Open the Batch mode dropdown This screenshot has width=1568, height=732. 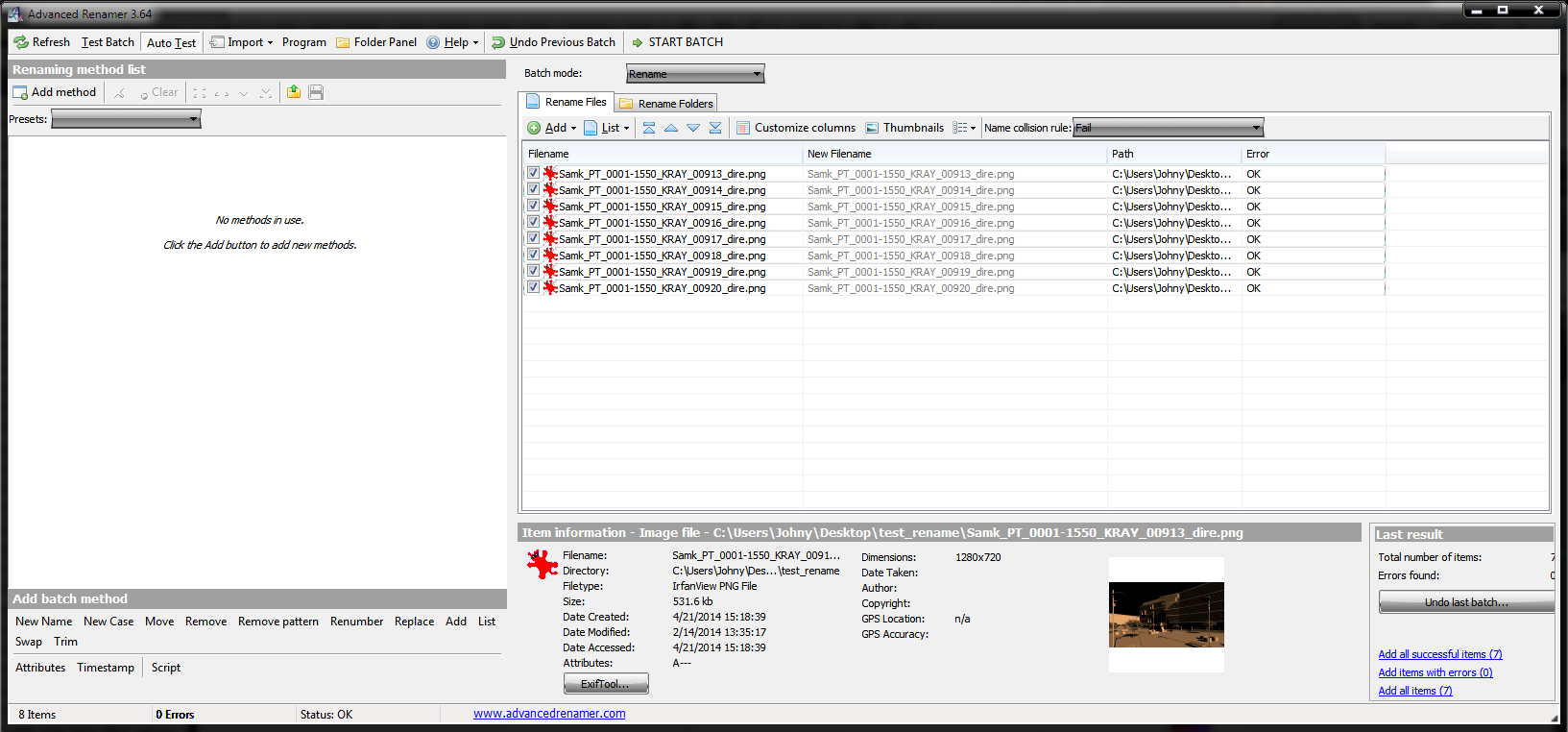click(x=695, y=74)
